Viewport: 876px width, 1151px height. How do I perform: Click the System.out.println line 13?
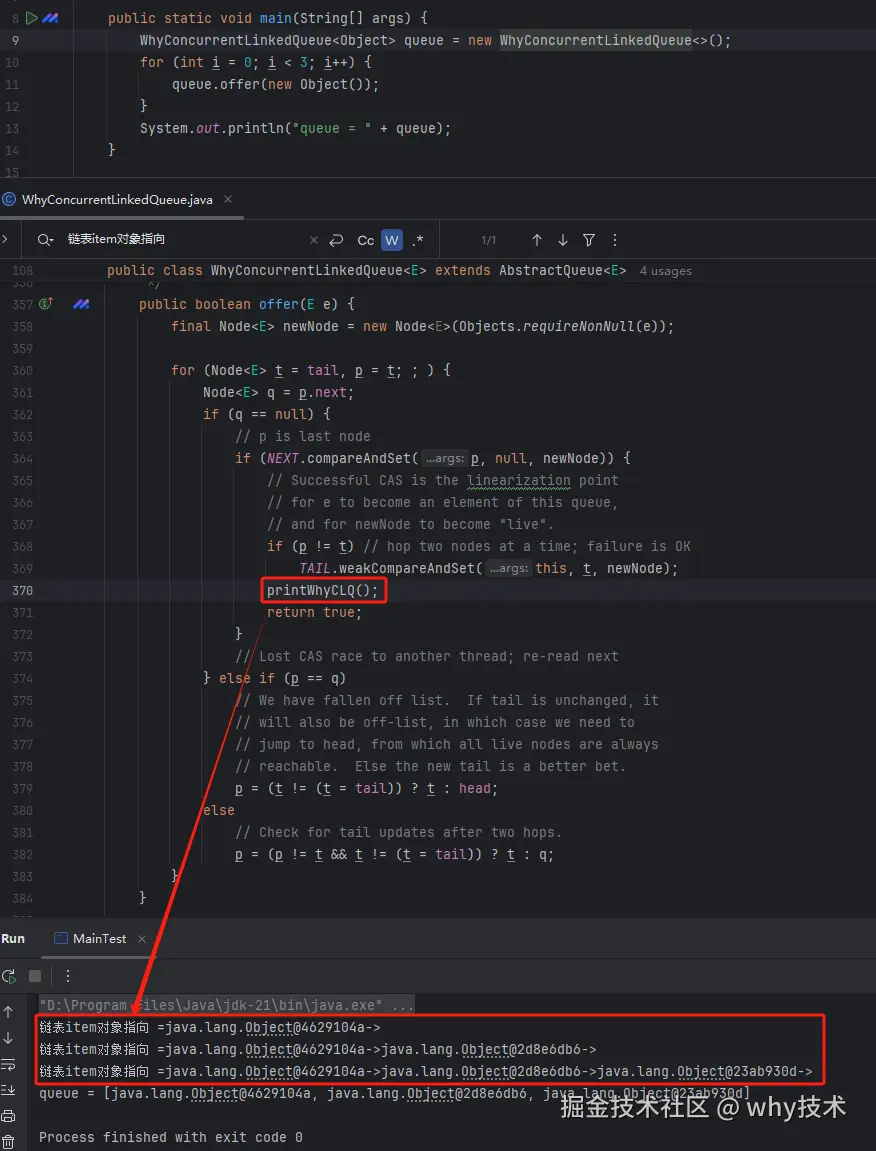click(295, 128)
